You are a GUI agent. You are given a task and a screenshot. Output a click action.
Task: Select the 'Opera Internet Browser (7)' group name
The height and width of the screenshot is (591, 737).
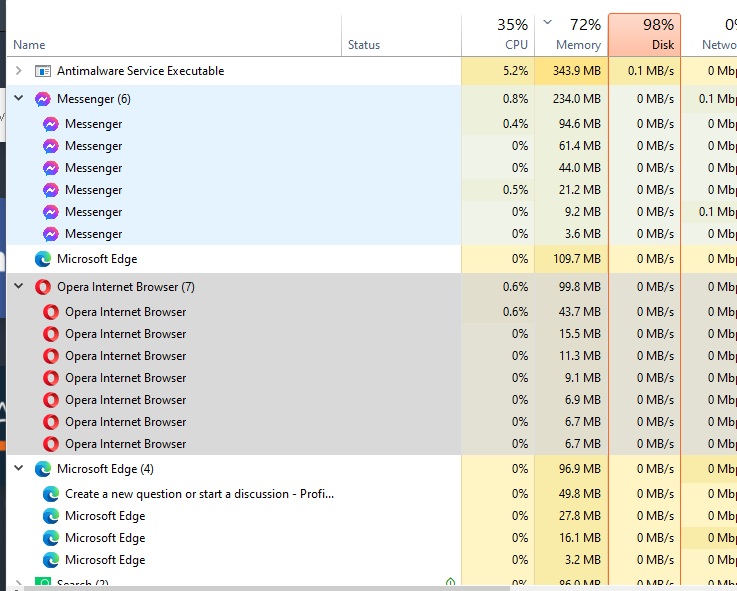(x=126, y=287)
